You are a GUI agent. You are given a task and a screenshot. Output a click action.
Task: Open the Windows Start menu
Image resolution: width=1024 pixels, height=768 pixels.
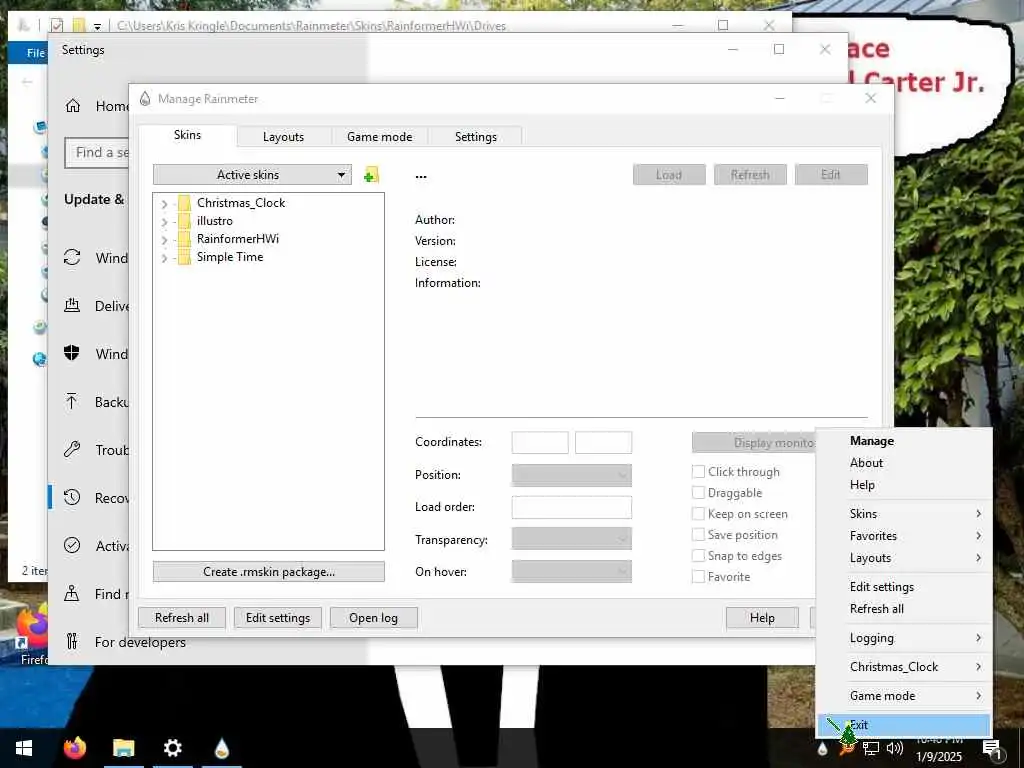(24, 748)
